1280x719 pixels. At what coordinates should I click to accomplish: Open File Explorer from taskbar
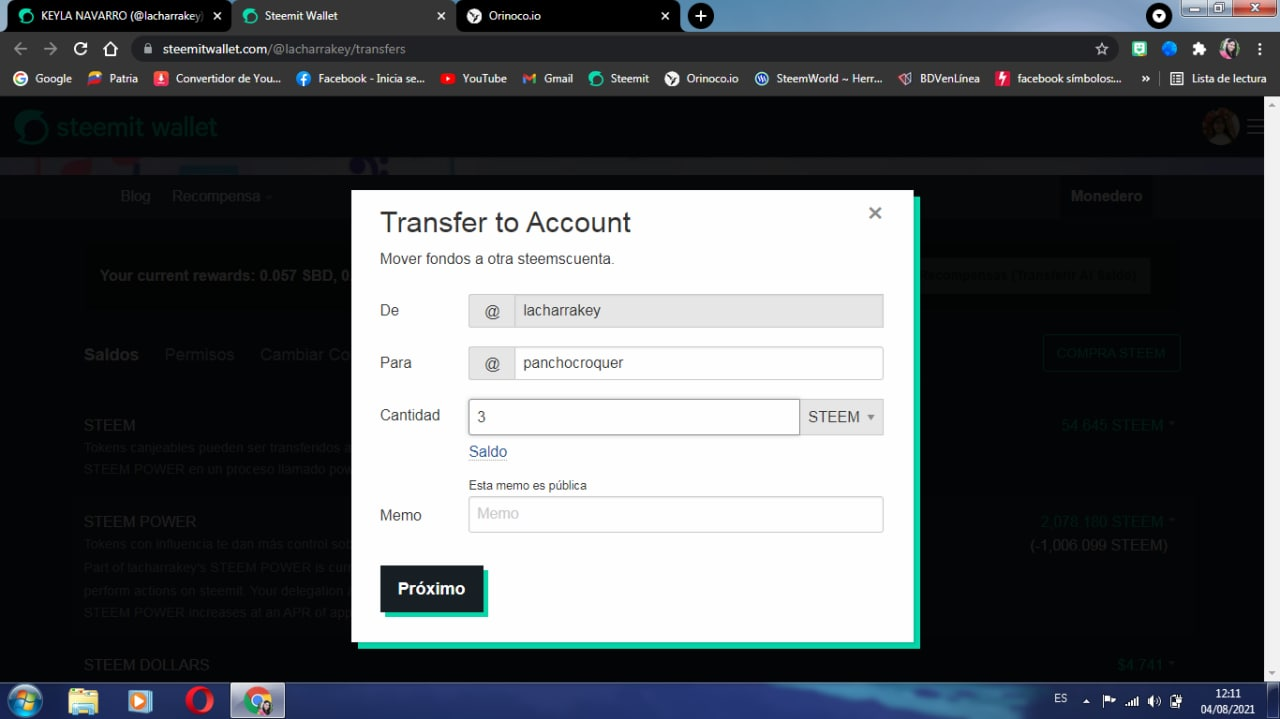tap(83, 701)
